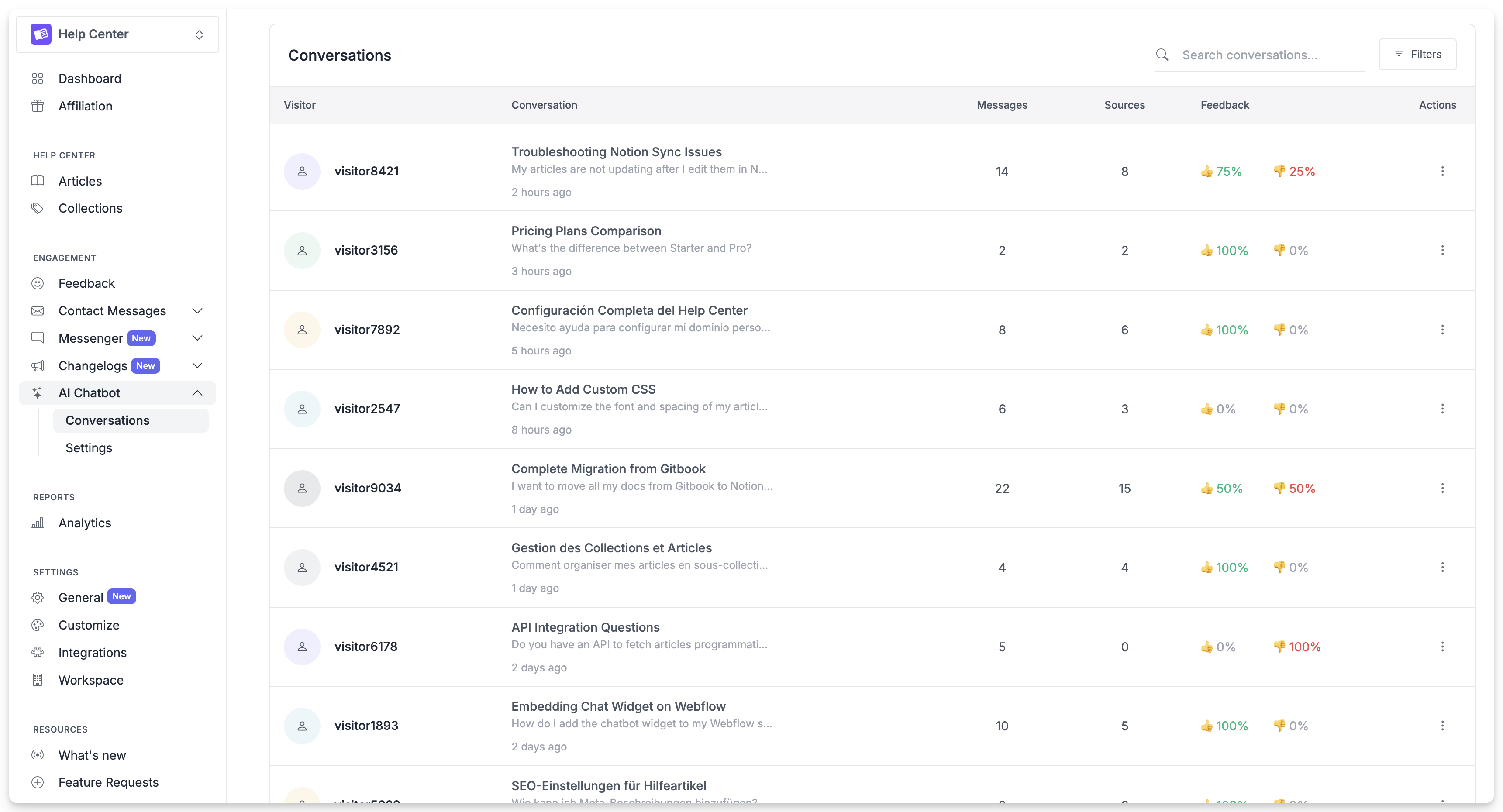The height and width of the screenshot is (812, 1503).
Task: Open the Help Center workspace switcher
Action: (117, 34)
